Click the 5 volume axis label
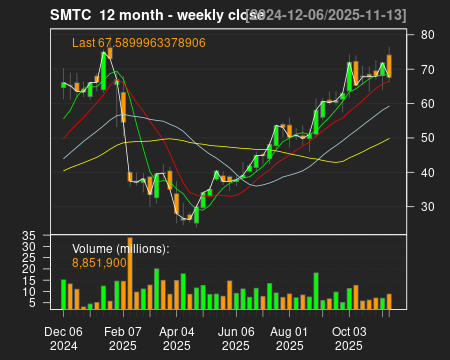This screenshot has width=450, height=360. click(x=32, y=303)
